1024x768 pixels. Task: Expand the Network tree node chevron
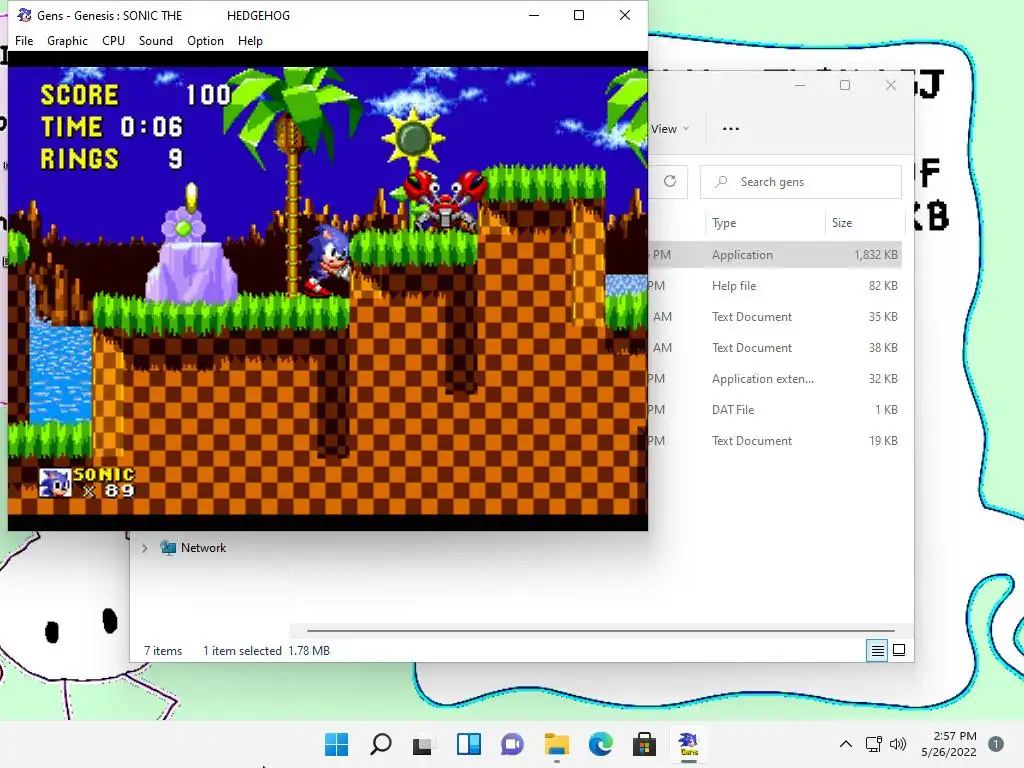tap(144, 548)
